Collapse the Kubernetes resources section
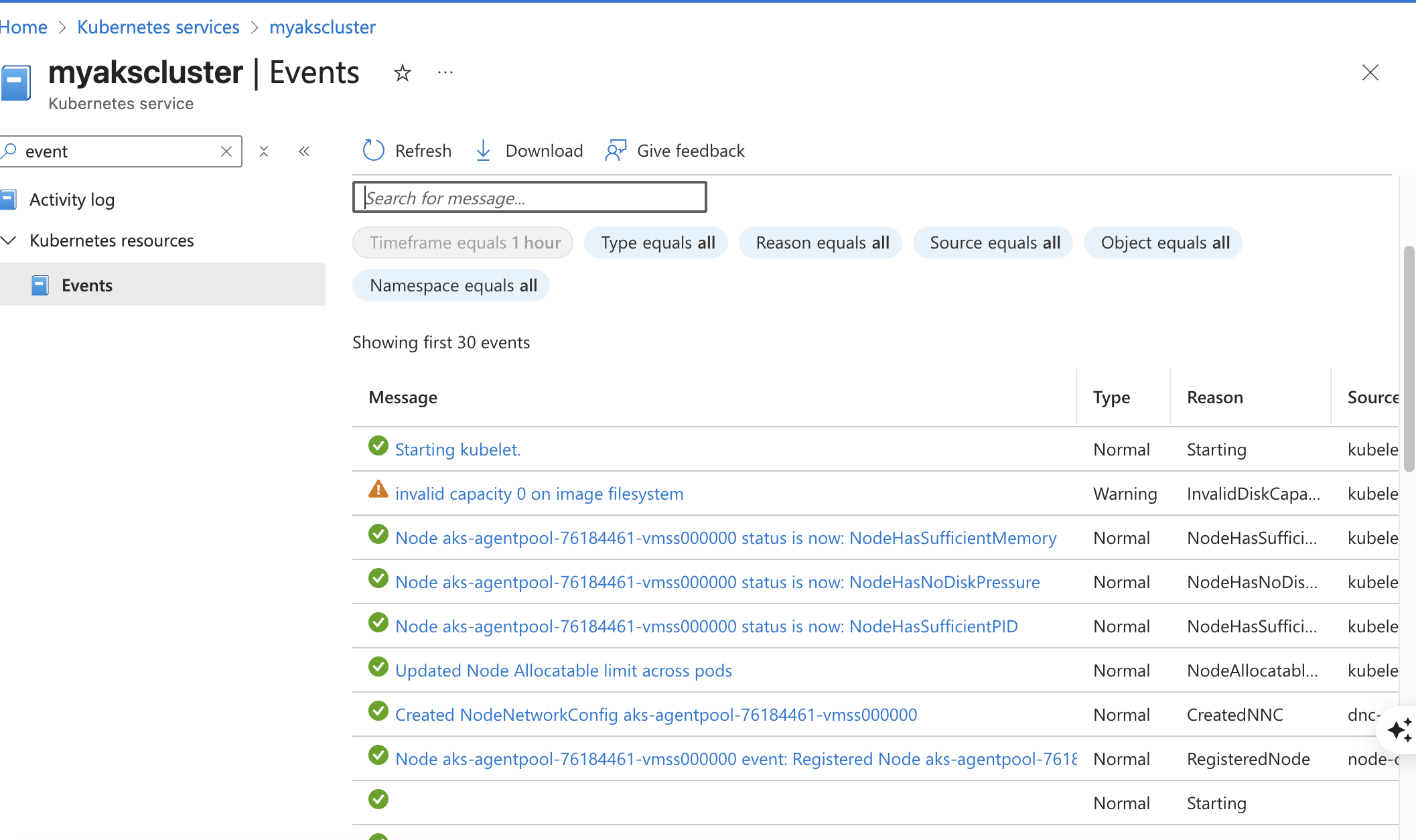Image resolution: width=1416 pixels, height=840 pixels. coord(9,240)
